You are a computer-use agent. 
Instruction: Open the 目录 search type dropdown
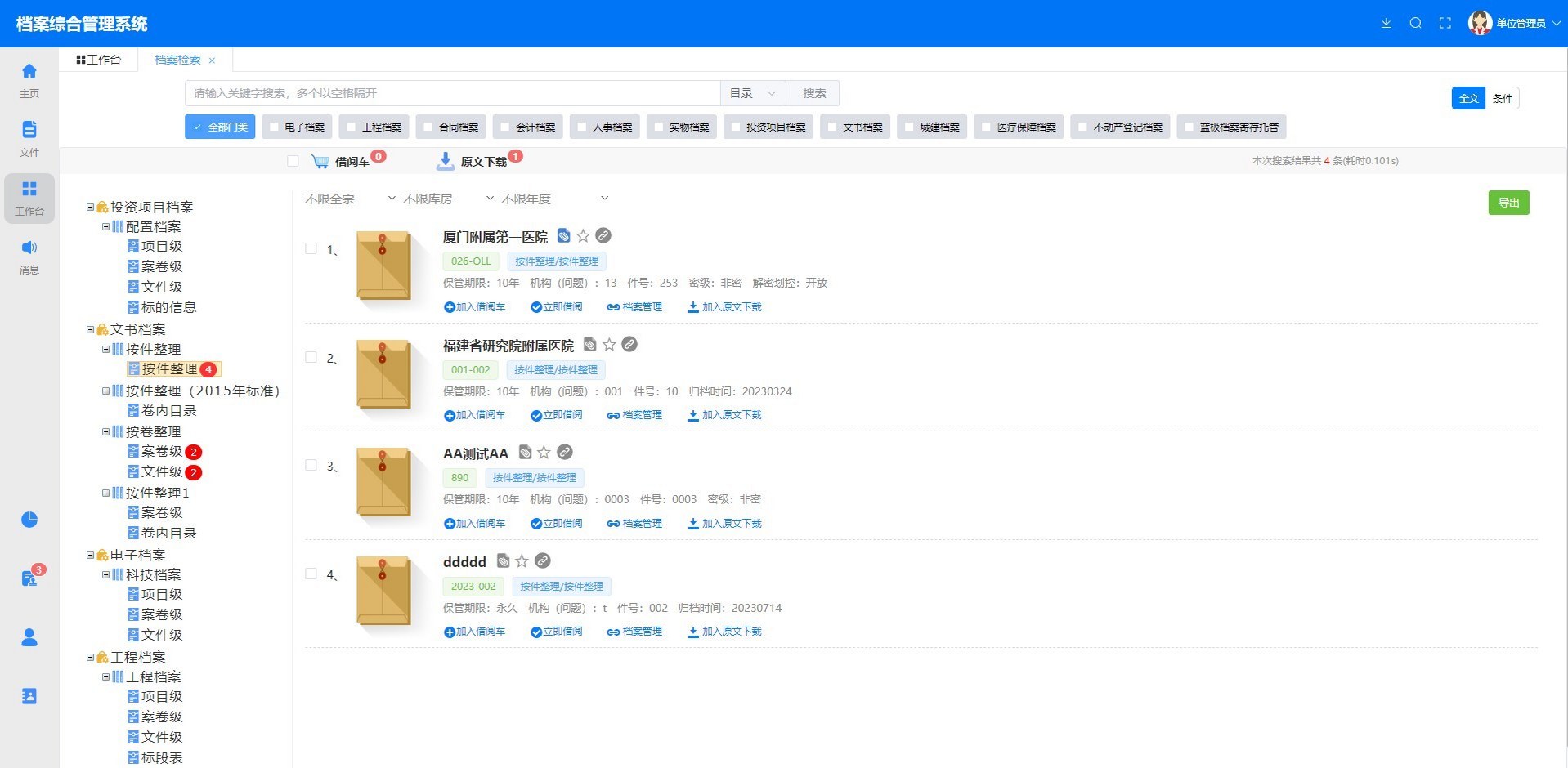tap(752, 93)
